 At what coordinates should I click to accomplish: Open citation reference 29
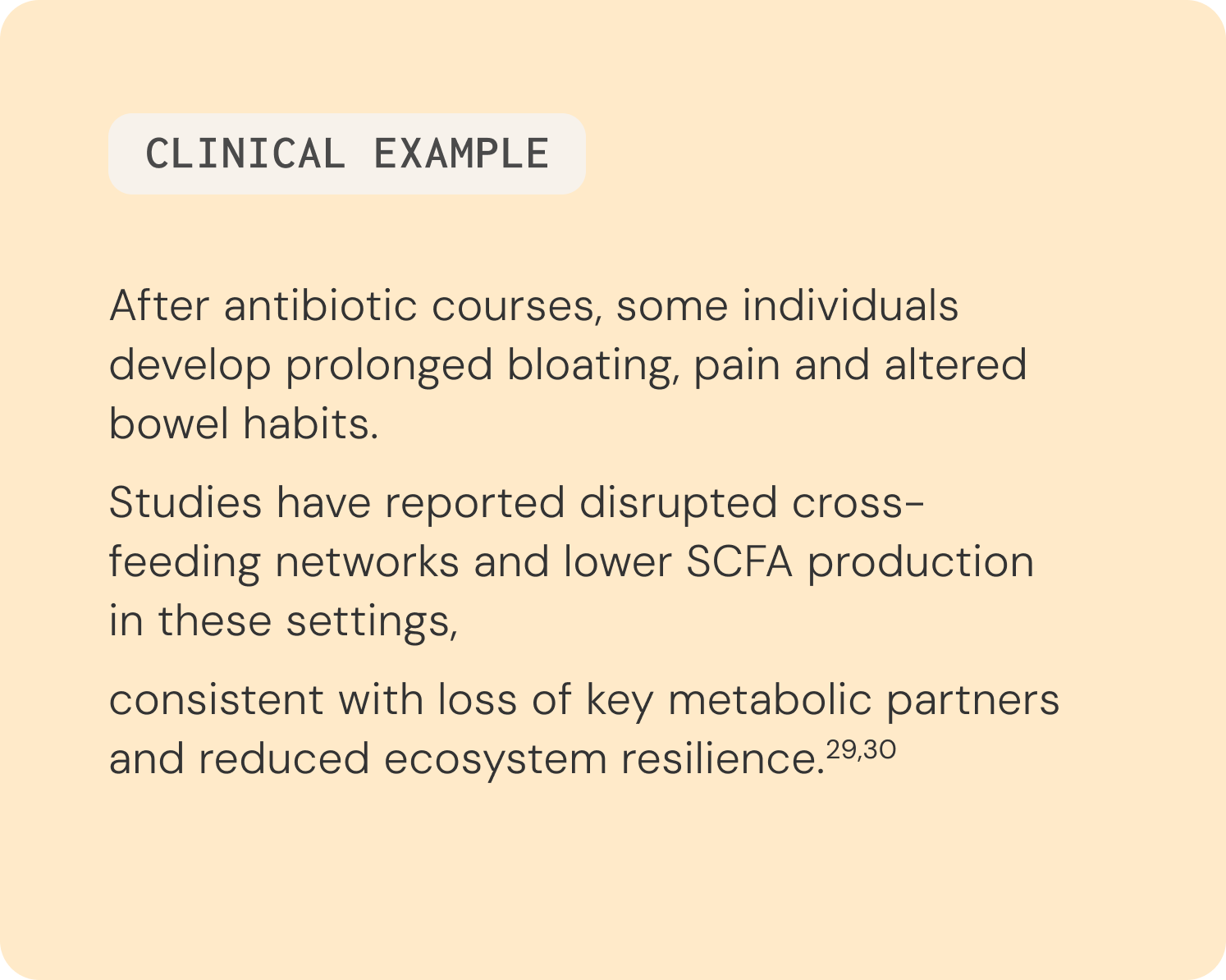pos(841,749)
